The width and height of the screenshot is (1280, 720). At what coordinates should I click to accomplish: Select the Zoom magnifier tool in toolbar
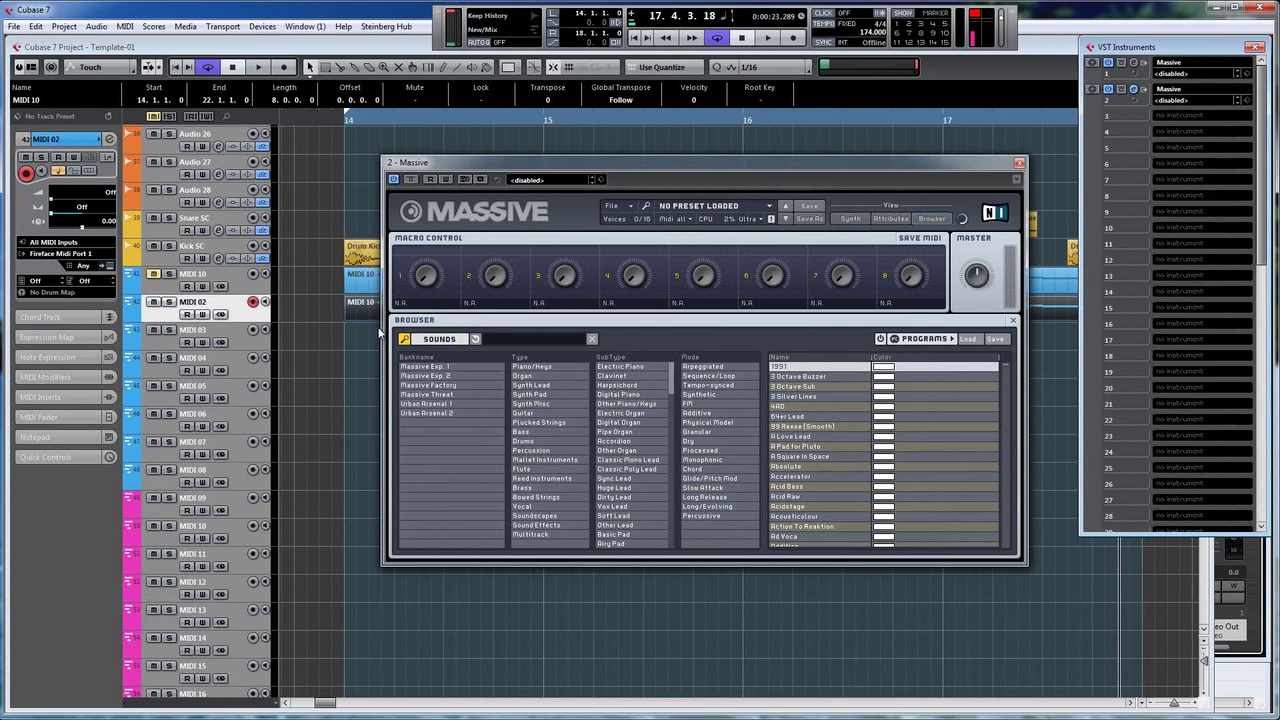click(x=384, y=67)
